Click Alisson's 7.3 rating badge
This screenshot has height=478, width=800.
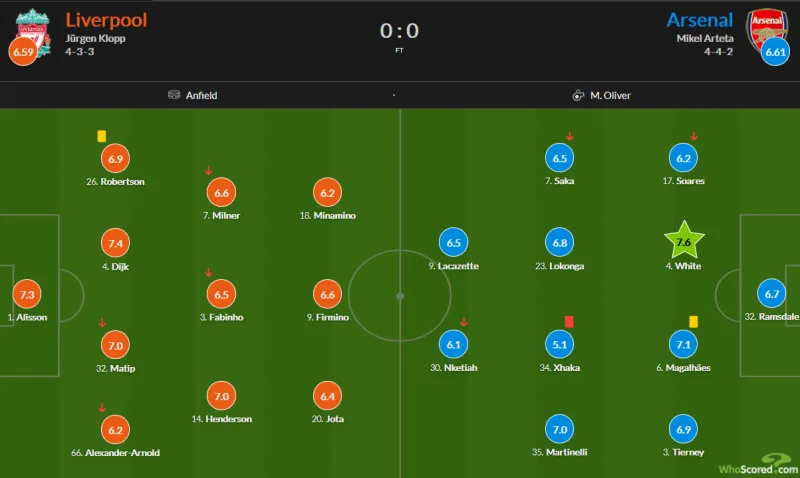(27, 294)
